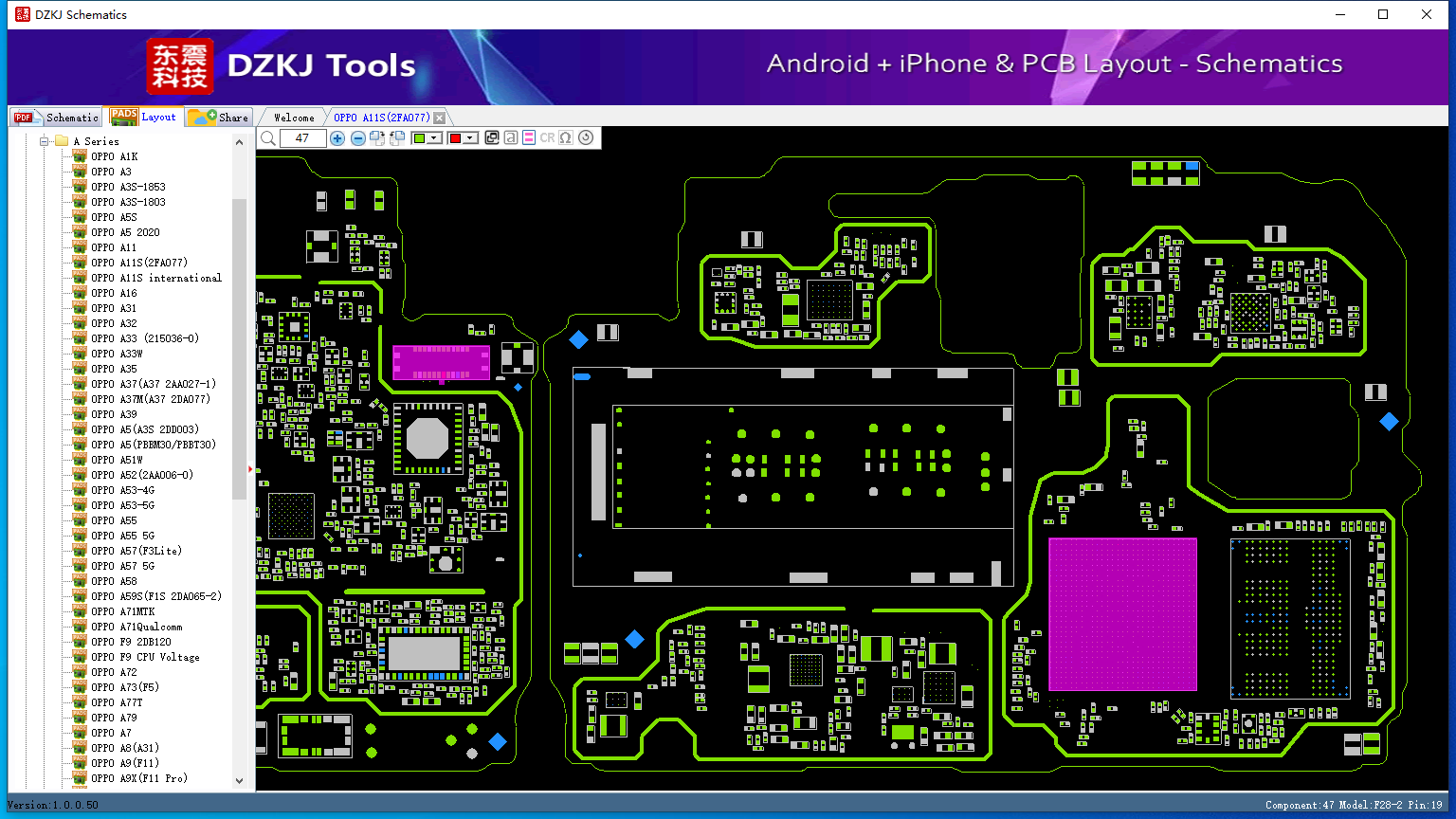This screenshot has height=819, width=1456.
Task: Open OPPO F9 CPU Voltage entry
Action: [x=145, y=657]
